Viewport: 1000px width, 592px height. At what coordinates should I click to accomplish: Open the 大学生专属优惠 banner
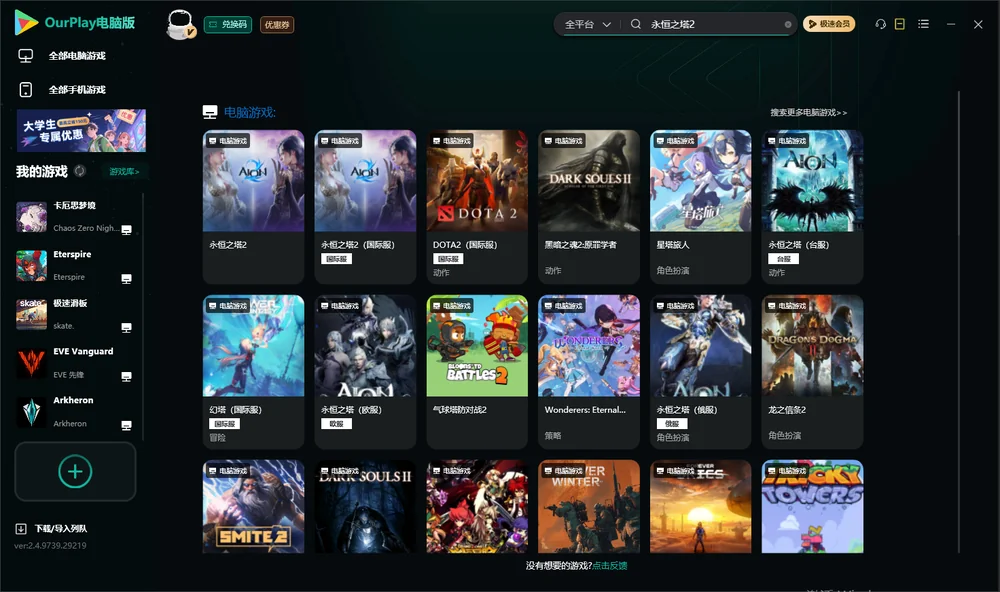(x=81, y=131)
